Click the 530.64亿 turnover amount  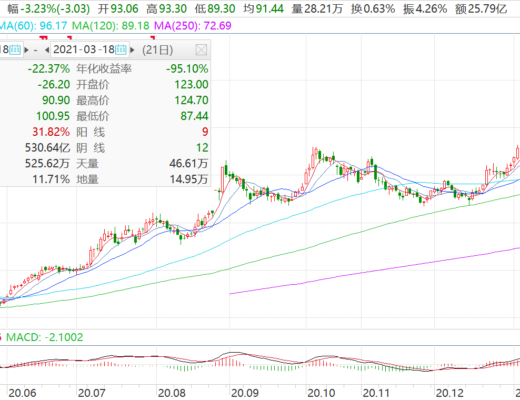(48, 148)
